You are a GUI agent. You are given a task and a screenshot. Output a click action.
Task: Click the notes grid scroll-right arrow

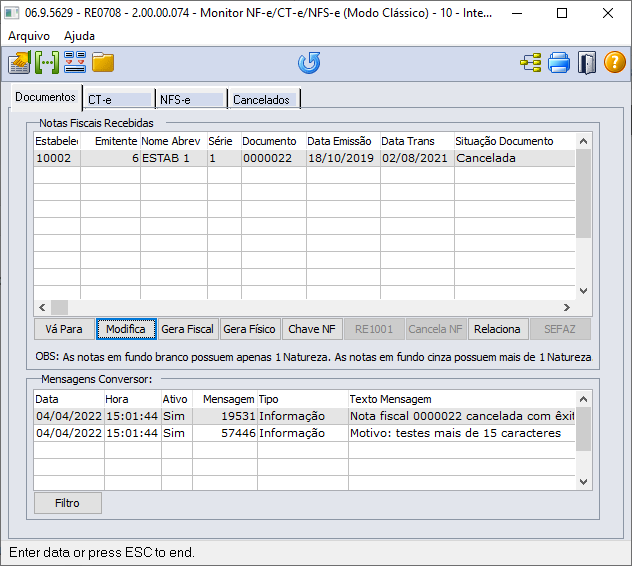567,308
